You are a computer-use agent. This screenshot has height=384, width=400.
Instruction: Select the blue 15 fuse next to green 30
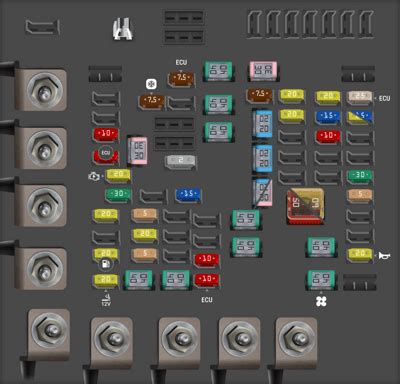[188, 195]
